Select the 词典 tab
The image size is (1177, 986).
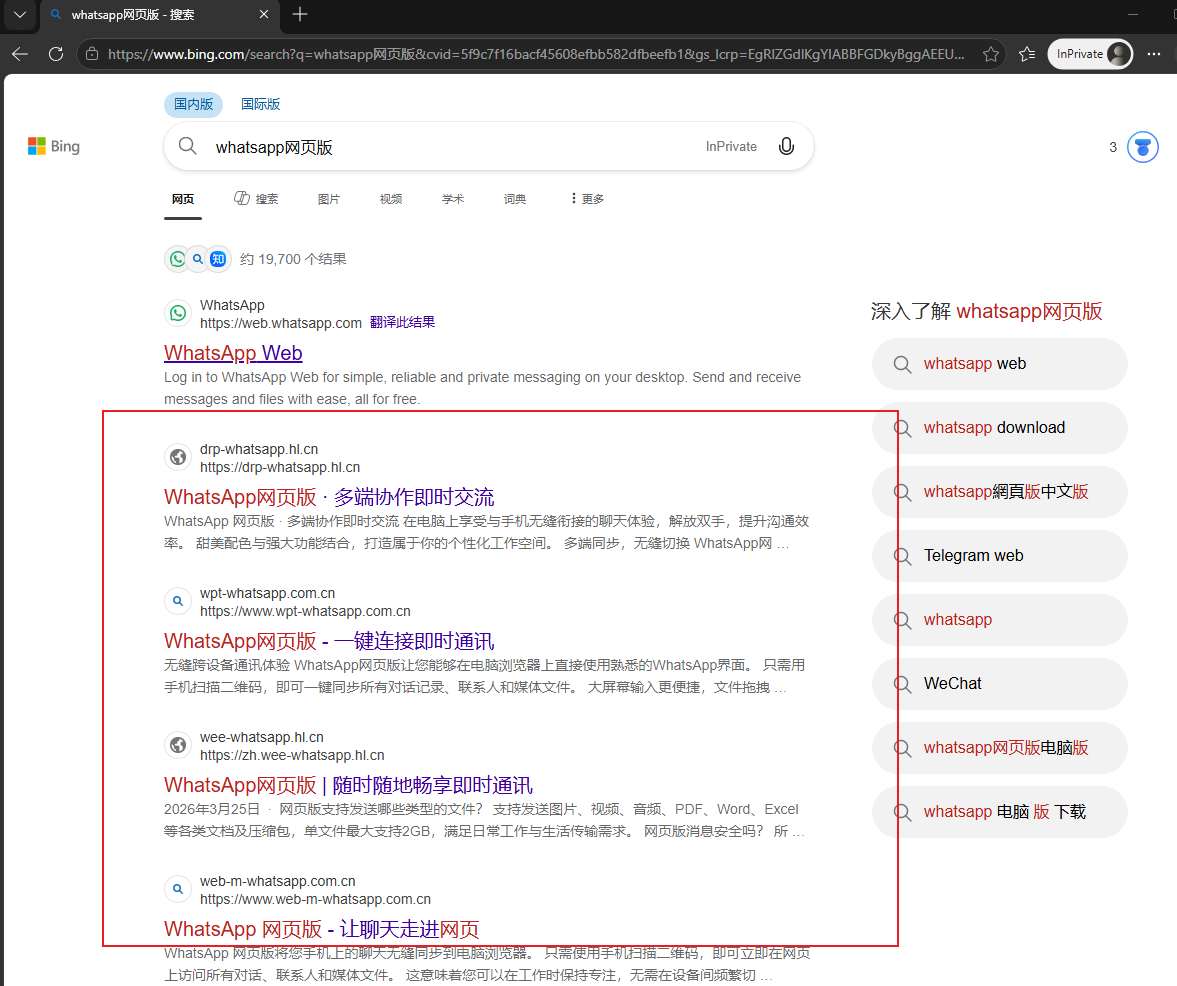tap(515, 199)
